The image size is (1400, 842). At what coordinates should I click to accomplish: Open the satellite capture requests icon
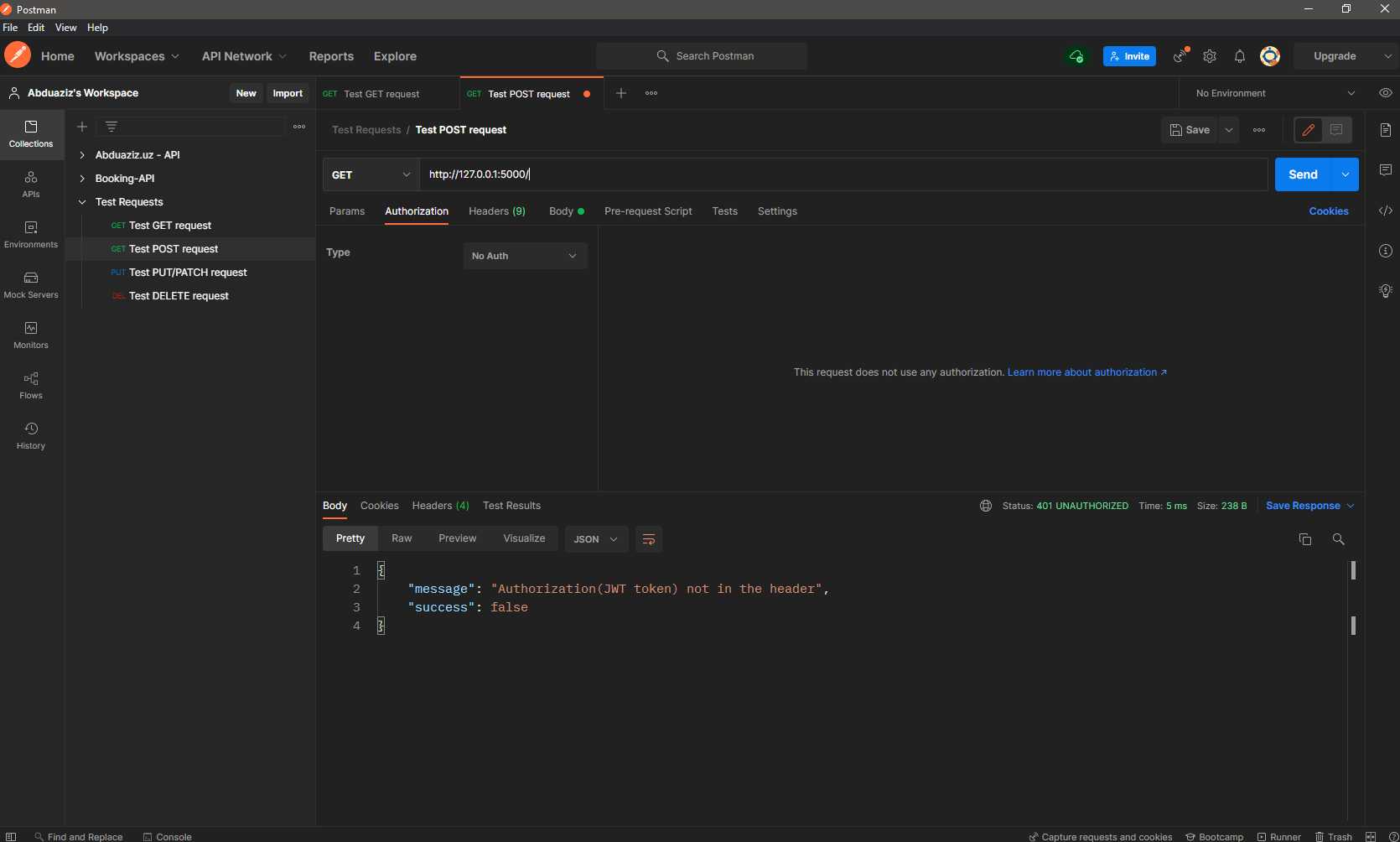coord(1180,56)
